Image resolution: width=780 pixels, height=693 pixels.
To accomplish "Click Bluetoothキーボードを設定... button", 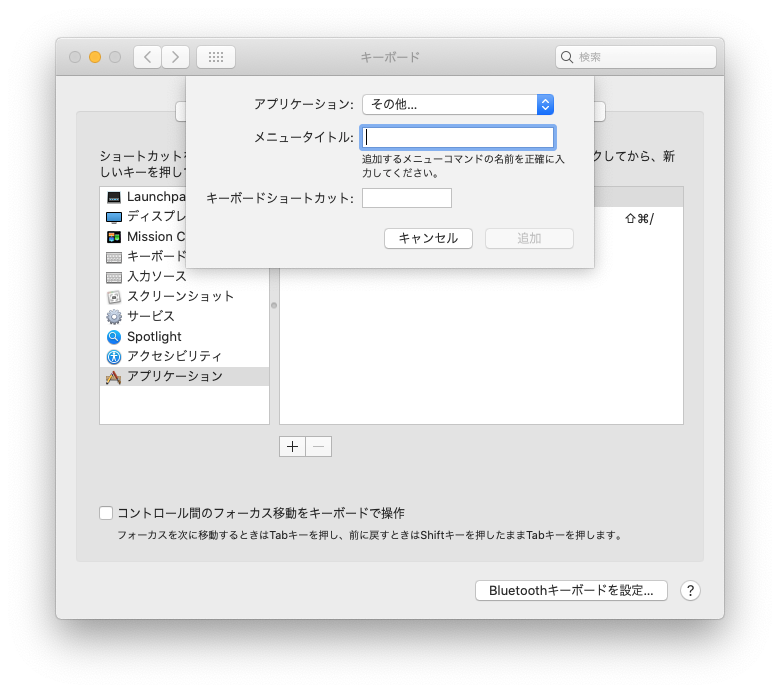I will click(571, 591).
